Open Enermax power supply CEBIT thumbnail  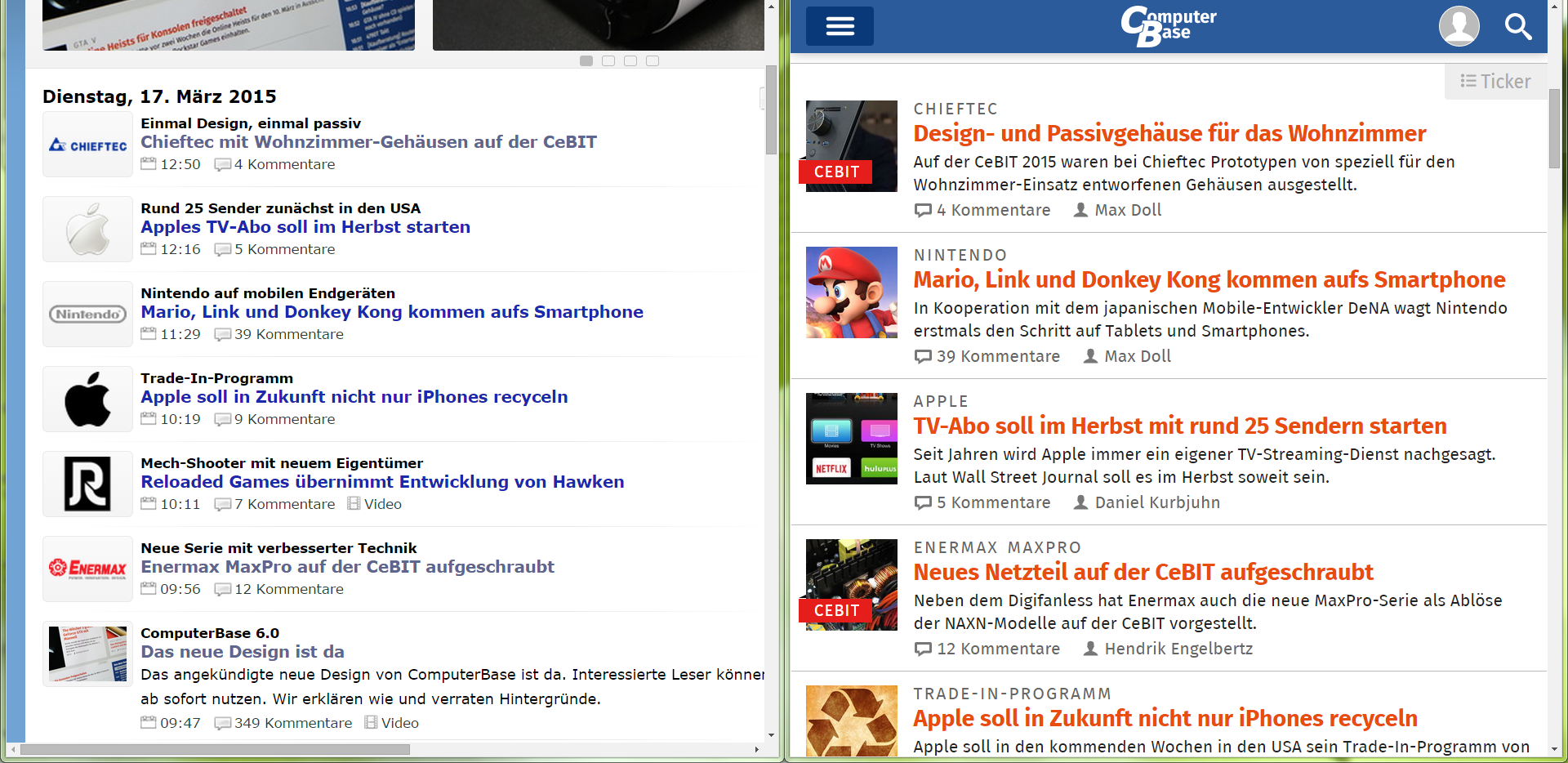(852, 585)
